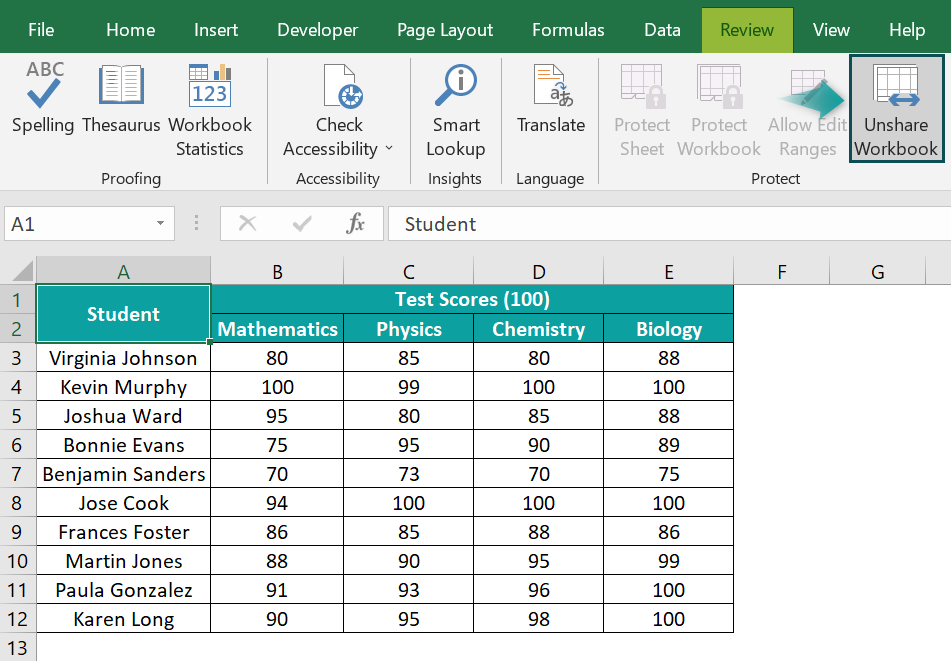
Task: Switch to the Home tab
Action: coord(130,30)
